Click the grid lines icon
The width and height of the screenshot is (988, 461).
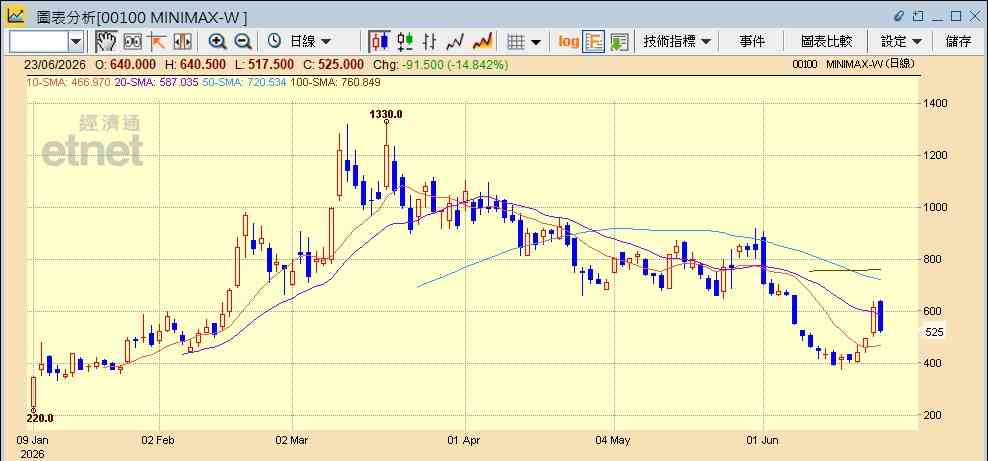coord(516,42)
